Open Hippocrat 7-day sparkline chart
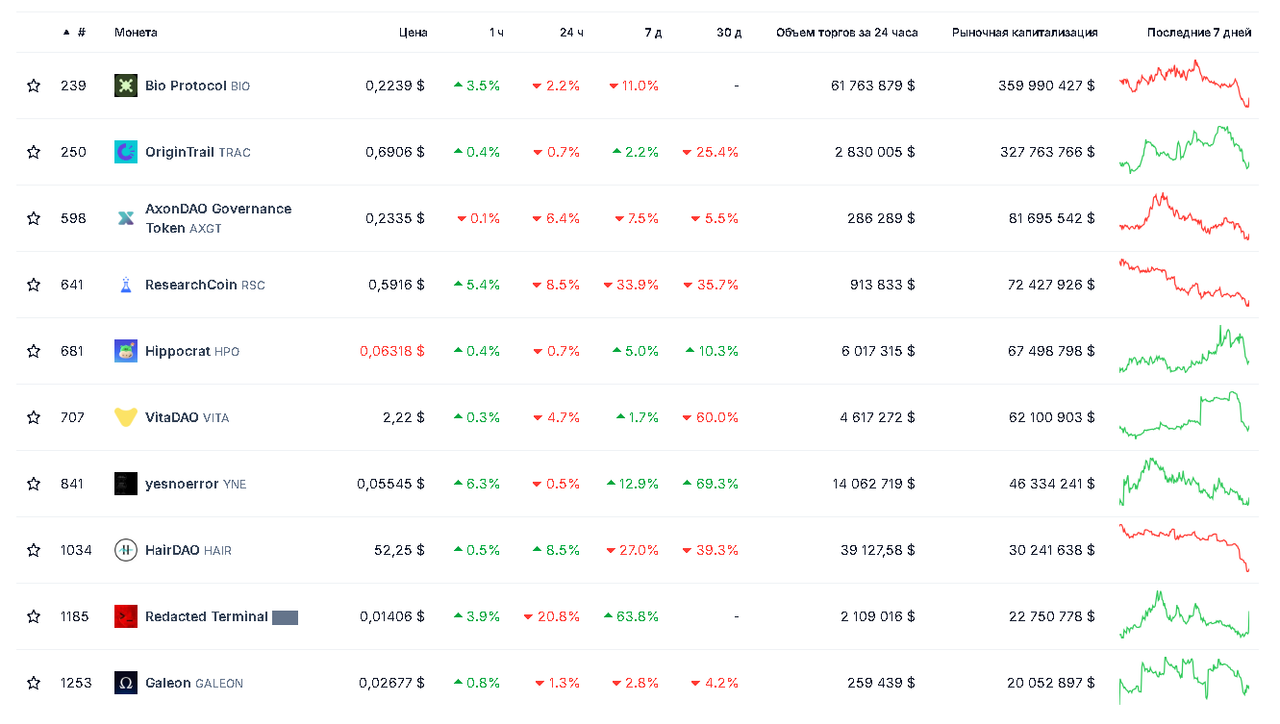This screenshot has height=724, width=1280. (x=1184, y=349)
